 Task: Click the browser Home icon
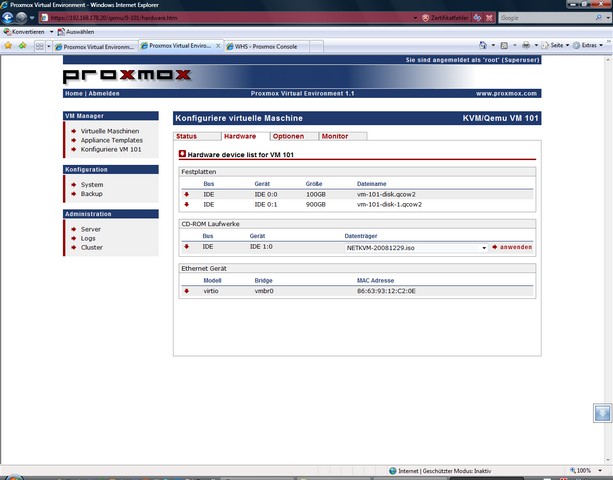[483, 45]
